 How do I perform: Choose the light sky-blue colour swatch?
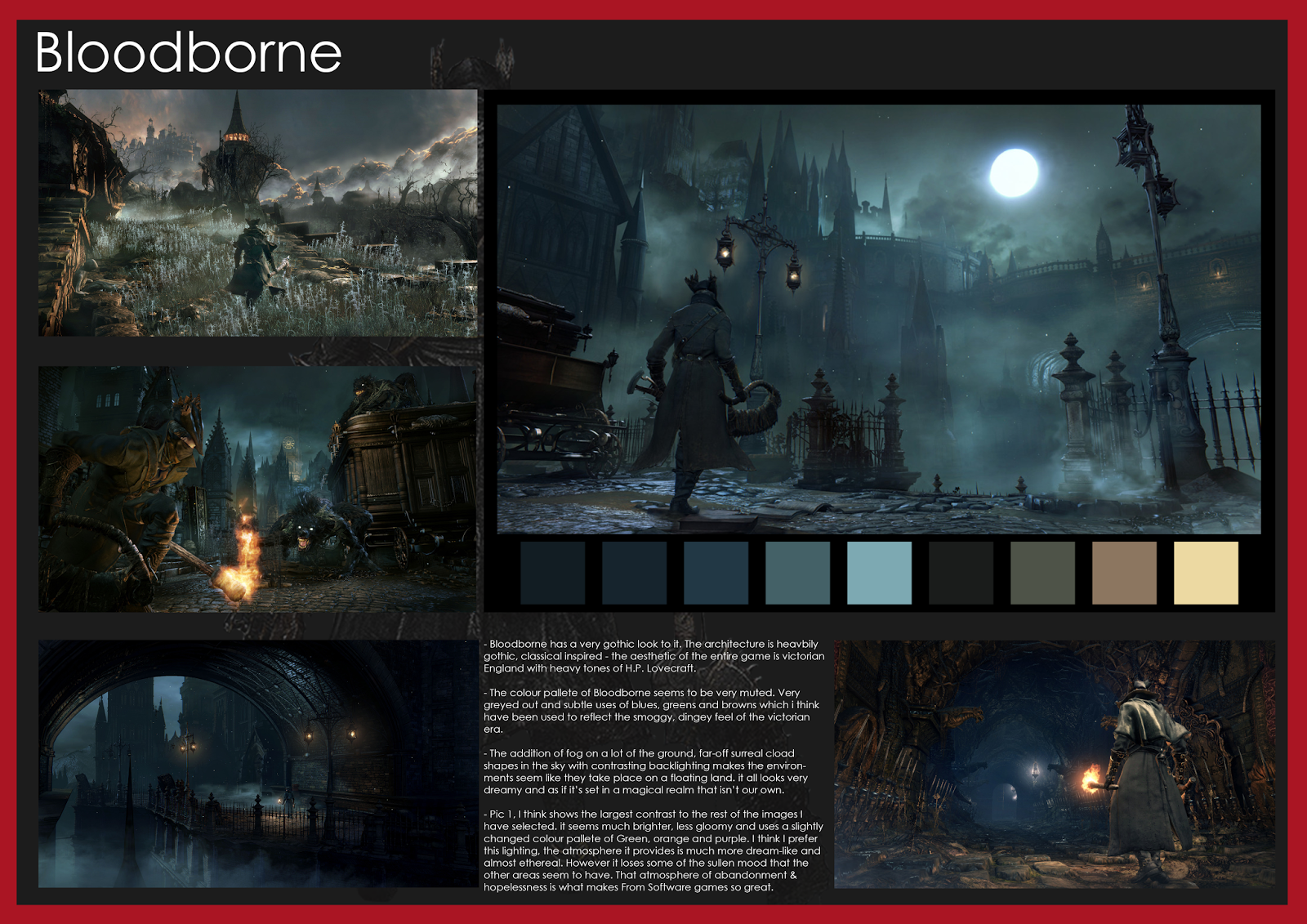pyautogui.click(x=879, y=573)
